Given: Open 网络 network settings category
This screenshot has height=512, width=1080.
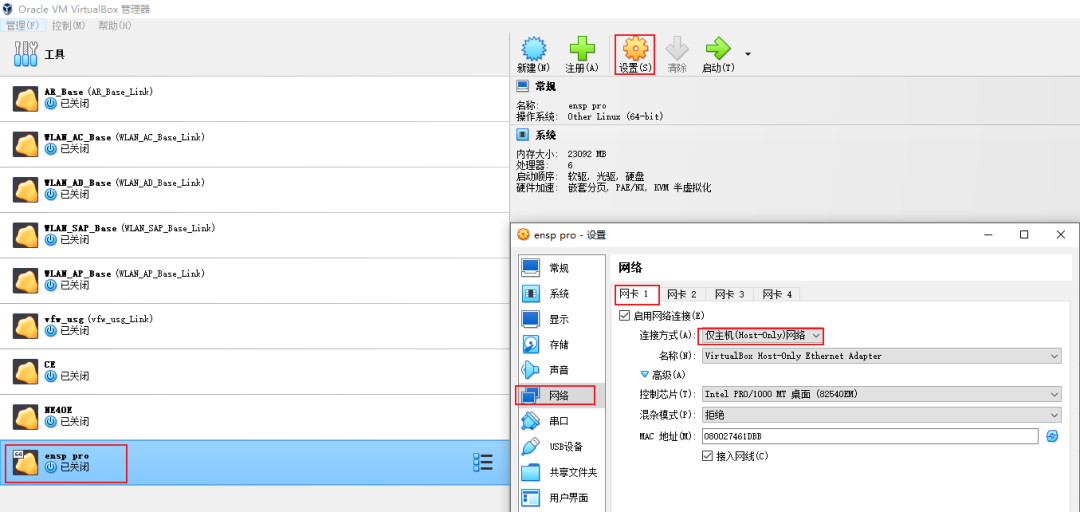Looking at the screenshot, I should (x=559, y=395).
